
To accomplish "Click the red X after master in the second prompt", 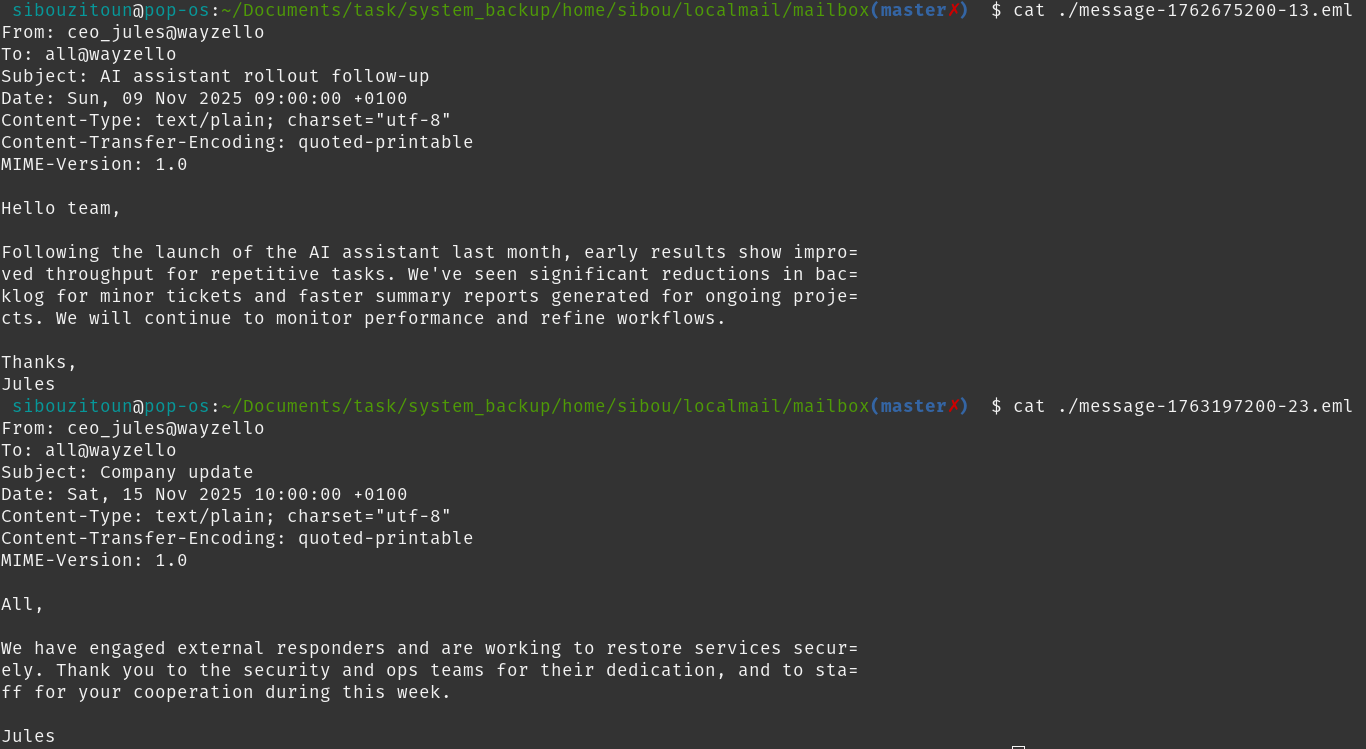I will click(953, 406).
